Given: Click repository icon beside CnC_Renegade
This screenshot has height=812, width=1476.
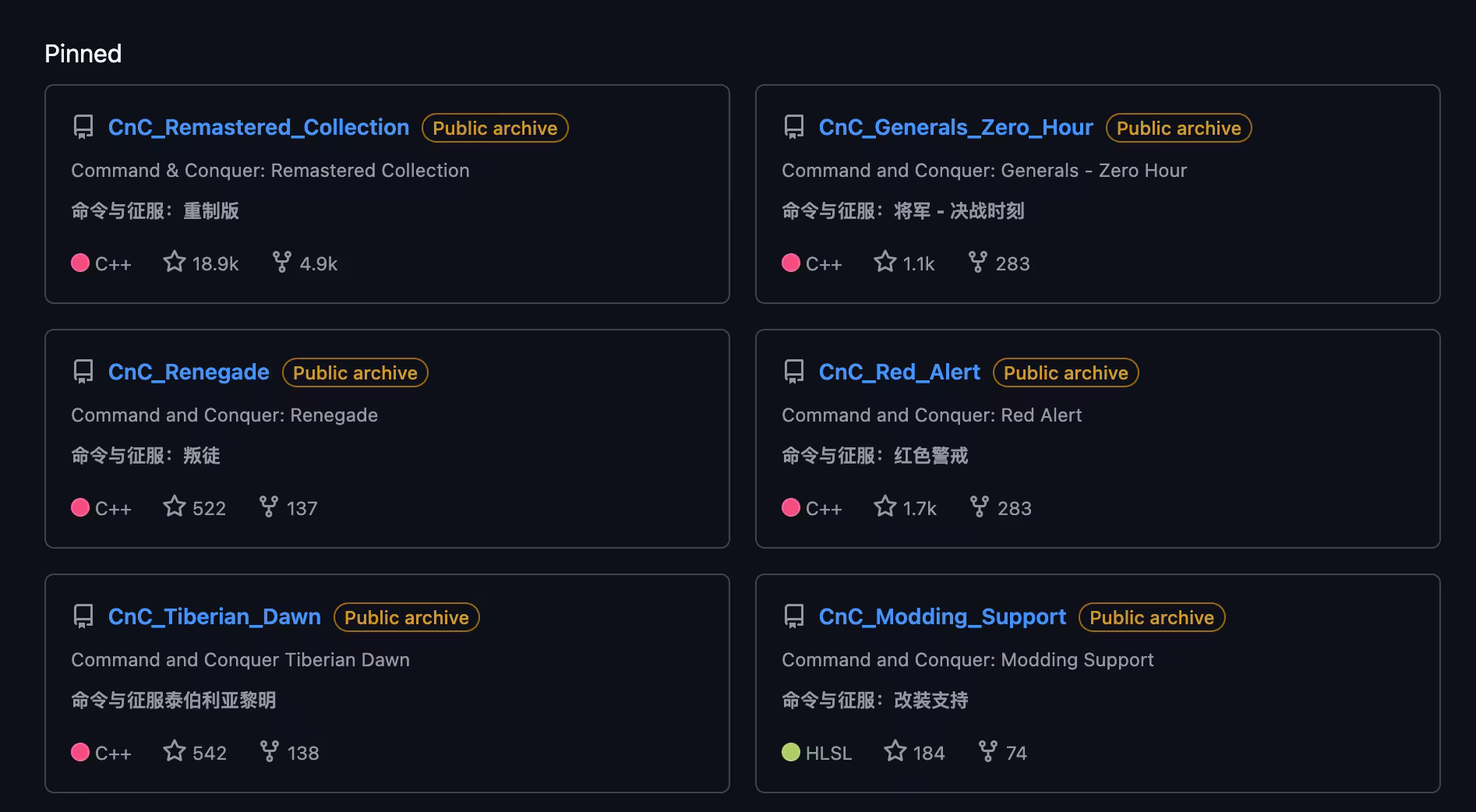Looking at the screenshot, I should [83, 372].
